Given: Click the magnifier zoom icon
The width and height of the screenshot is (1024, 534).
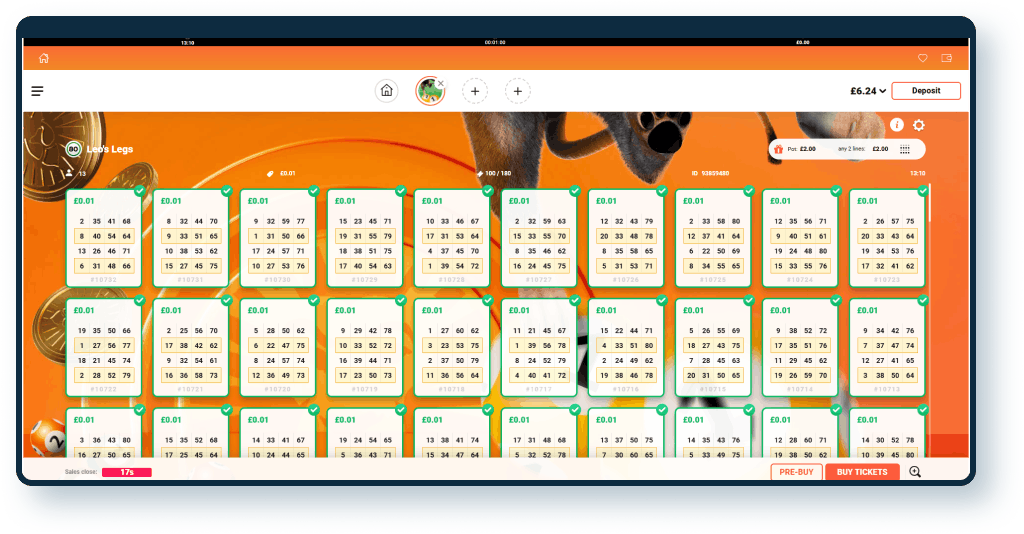Looking at the screenshot, I should pyautogui.click(x=915, y=471).
